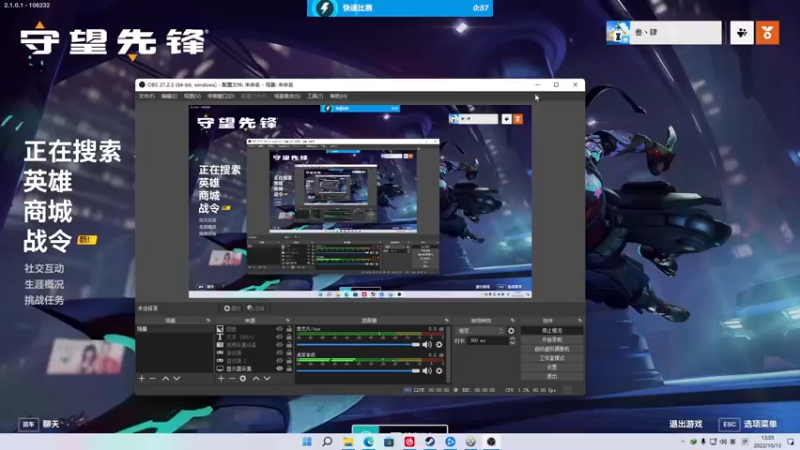800x450 pixels.
Task: Remove selected scene with minus icon
Action: click(x=152, y=379)
